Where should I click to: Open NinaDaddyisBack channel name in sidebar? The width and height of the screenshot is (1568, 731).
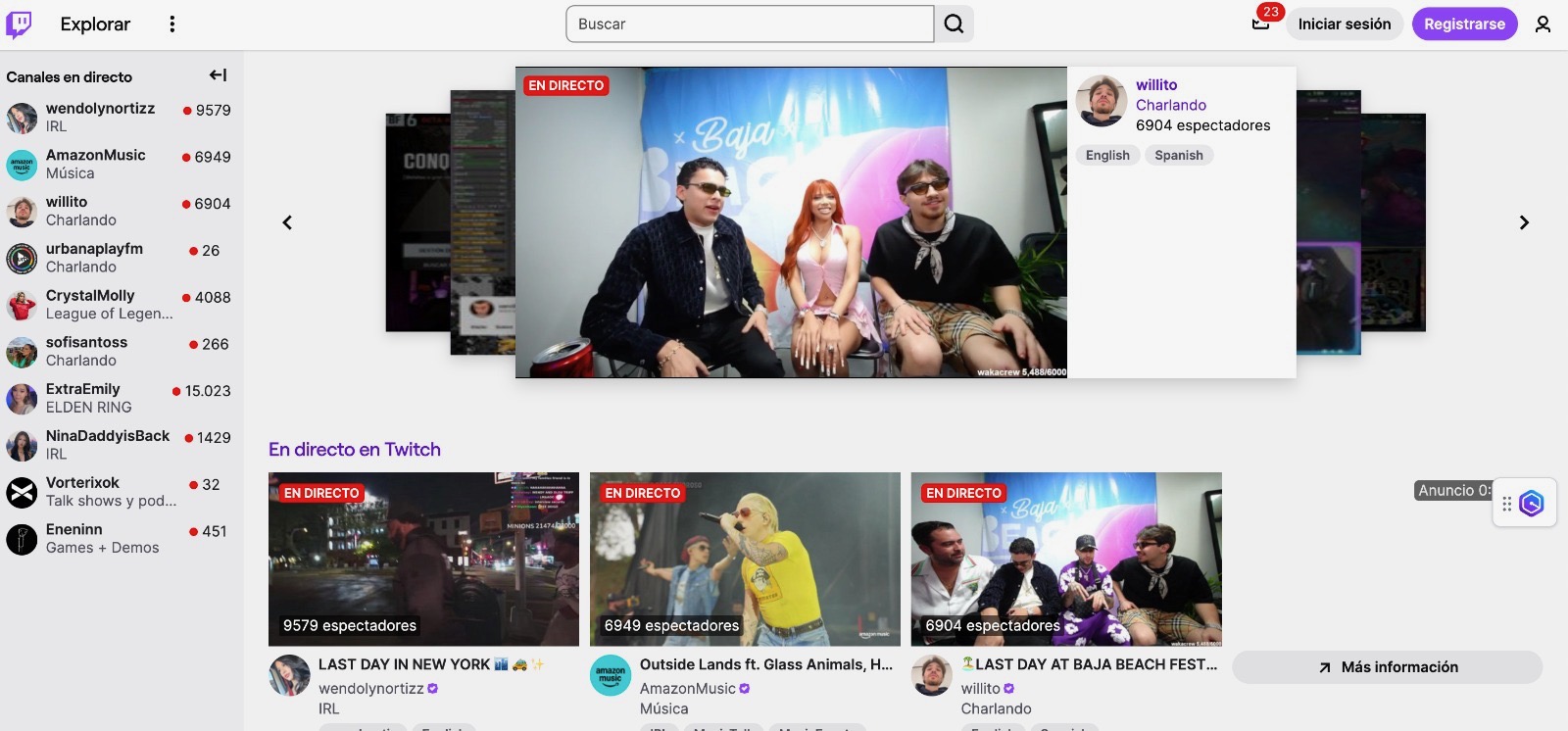[x=108, y=436]
